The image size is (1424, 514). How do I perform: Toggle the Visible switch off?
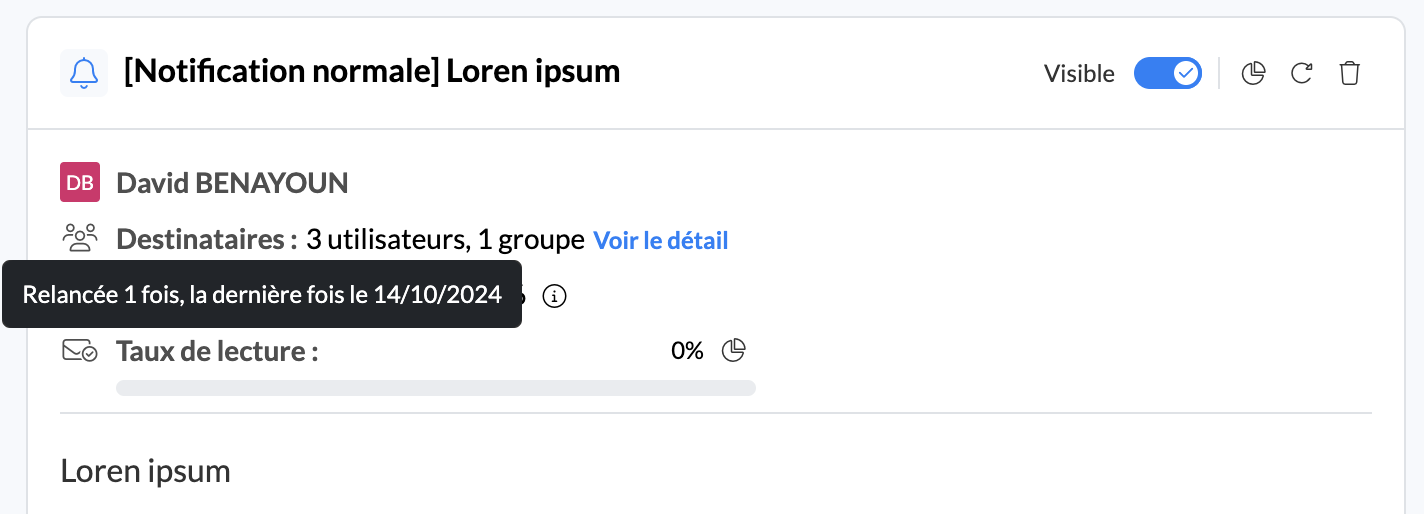(x=1167, y=73)
